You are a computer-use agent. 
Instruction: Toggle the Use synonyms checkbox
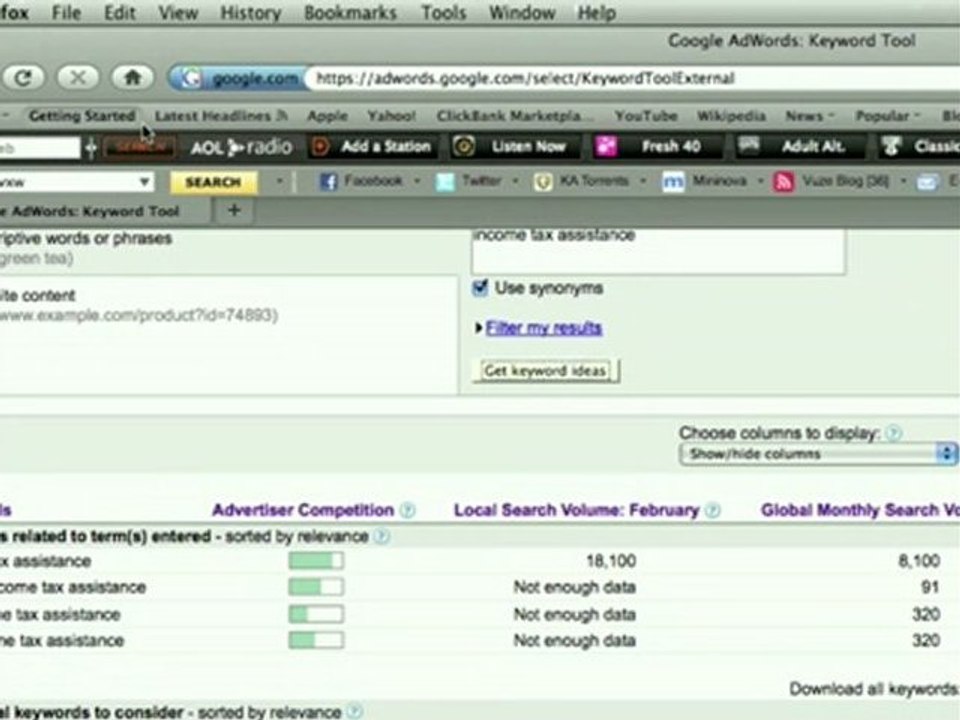pos(481,288)
